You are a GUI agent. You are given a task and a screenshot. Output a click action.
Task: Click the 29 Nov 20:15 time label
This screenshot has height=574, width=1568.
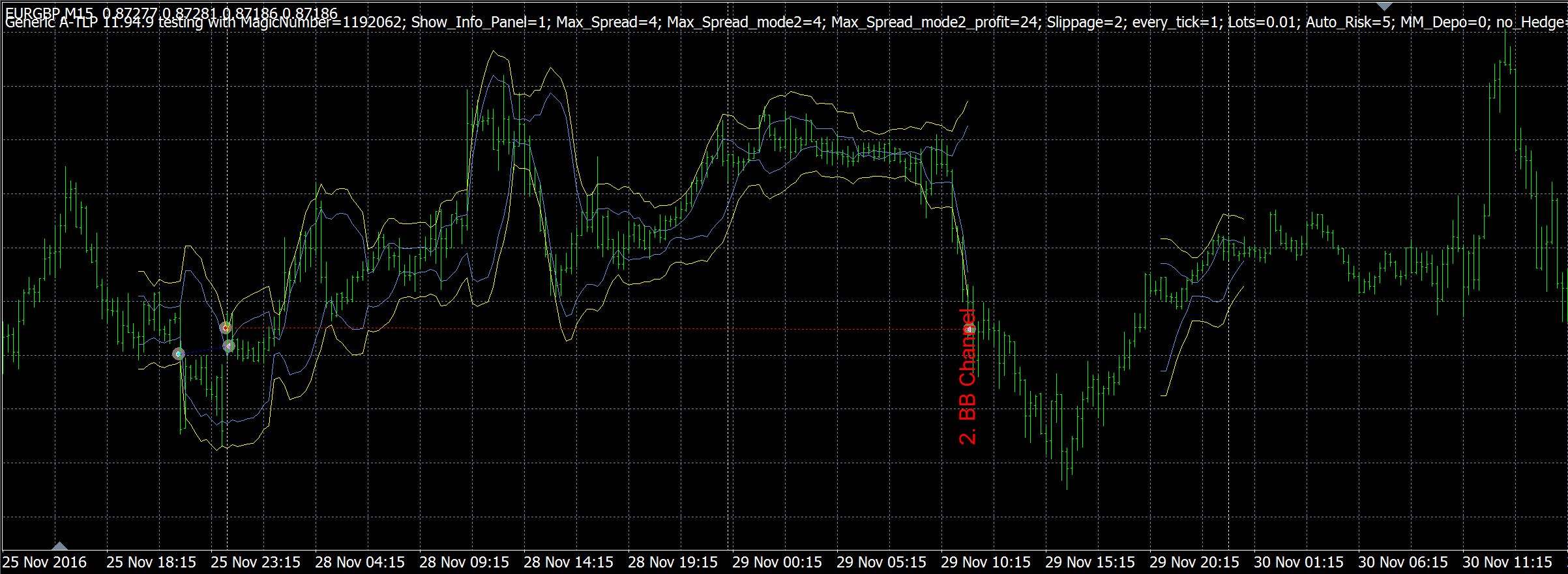1194,562
